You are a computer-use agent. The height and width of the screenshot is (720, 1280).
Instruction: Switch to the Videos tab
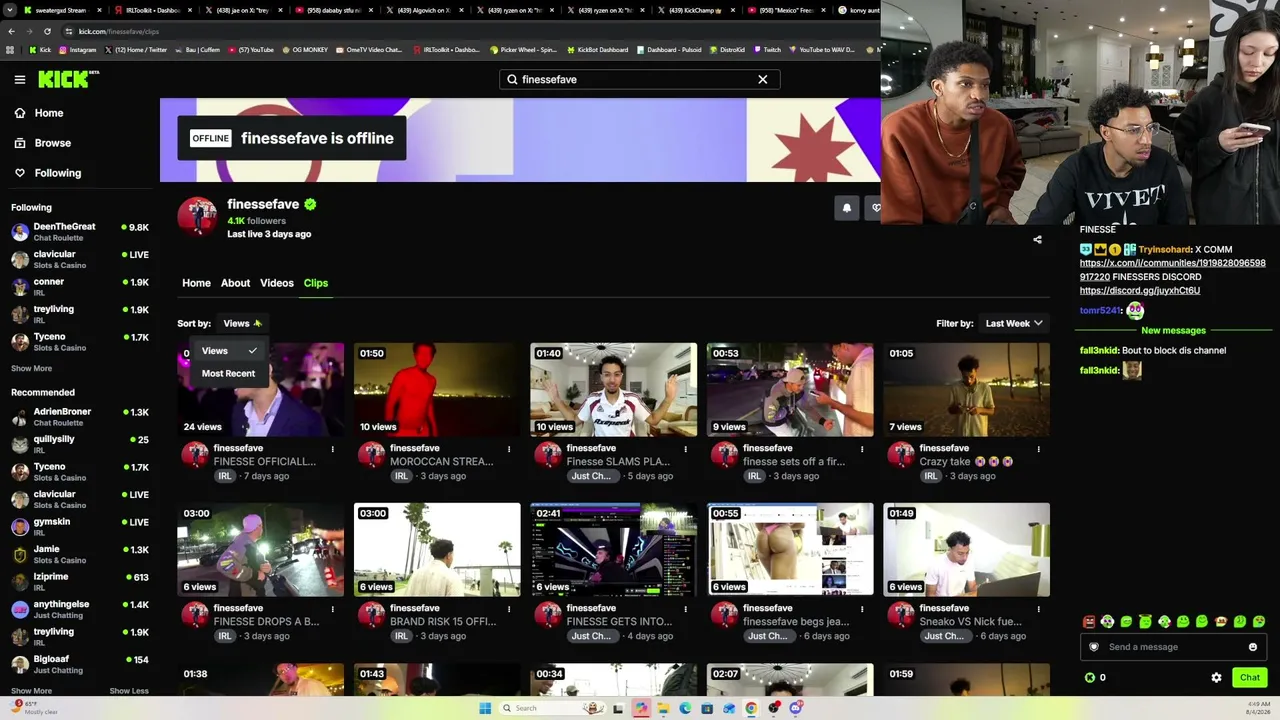tap(277, 283)
